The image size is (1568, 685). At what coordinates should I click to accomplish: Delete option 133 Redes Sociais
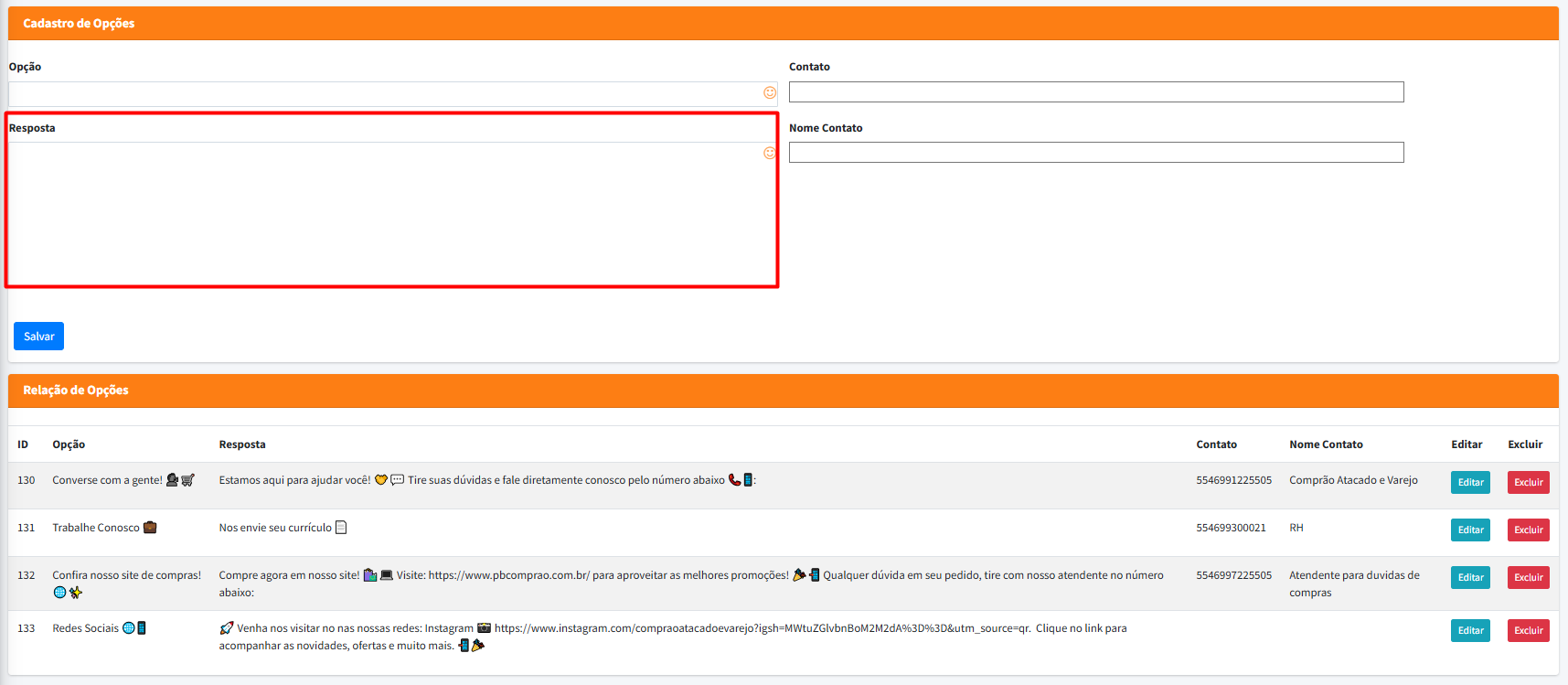pyautogui.click(x=1528, y=630)
